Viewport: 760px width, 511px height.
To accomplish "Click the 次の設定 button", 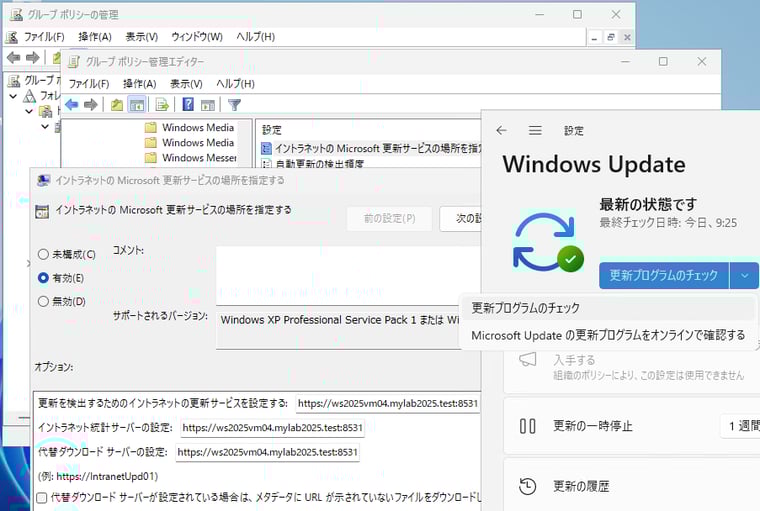I will (460, 219).
